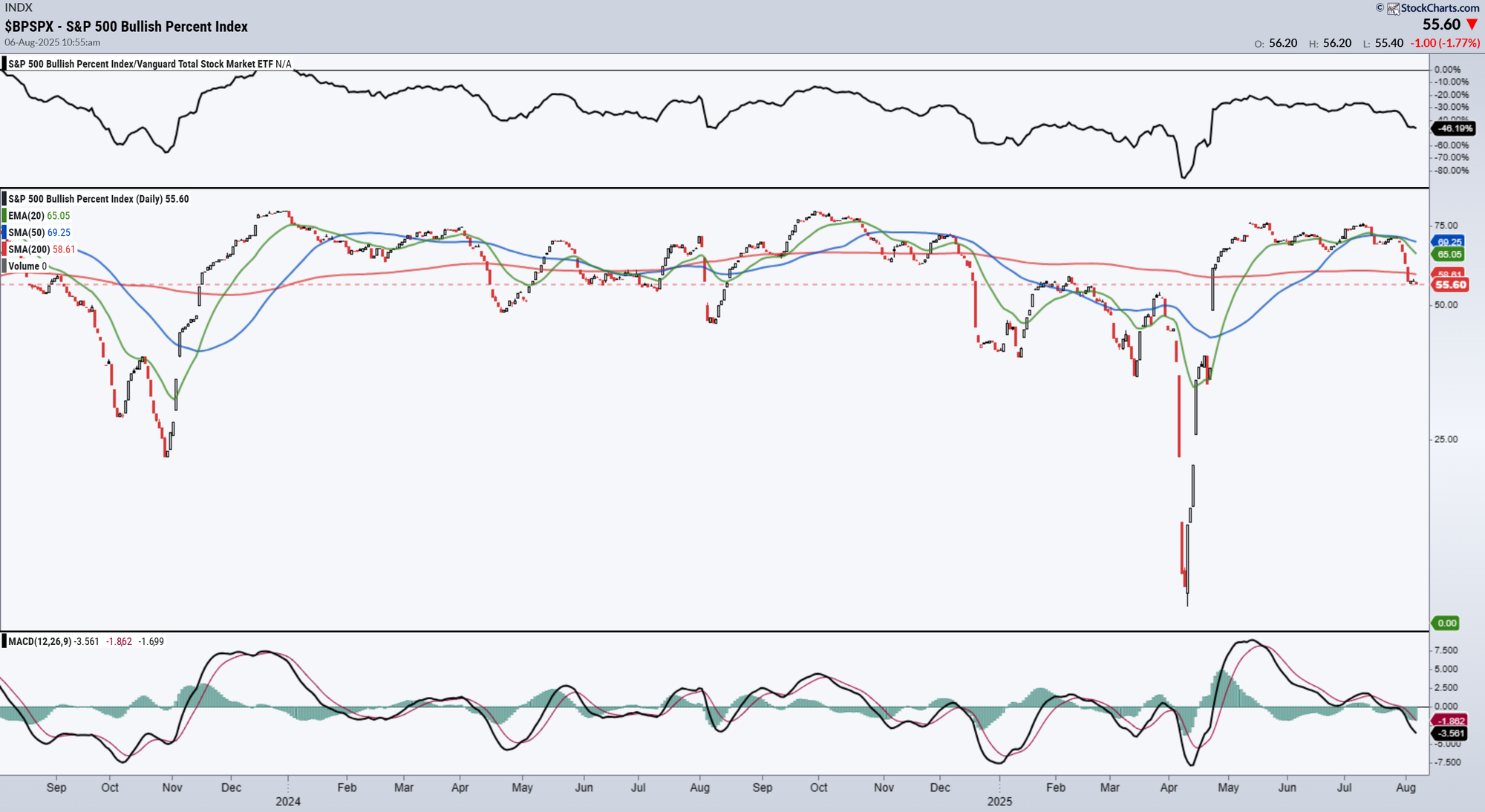This screenshot has height=812, width=1485.
Task: Click the $BPSPX chart title
Action: click(126, 26)
